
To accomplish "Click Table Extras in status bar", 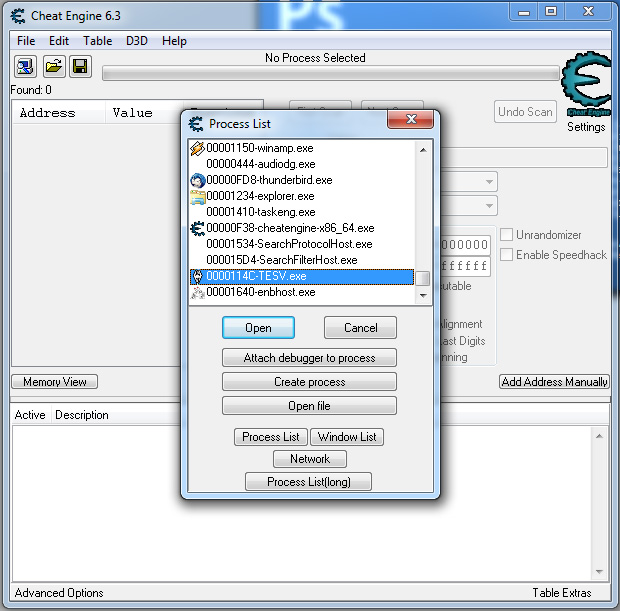I will (561, 593).
